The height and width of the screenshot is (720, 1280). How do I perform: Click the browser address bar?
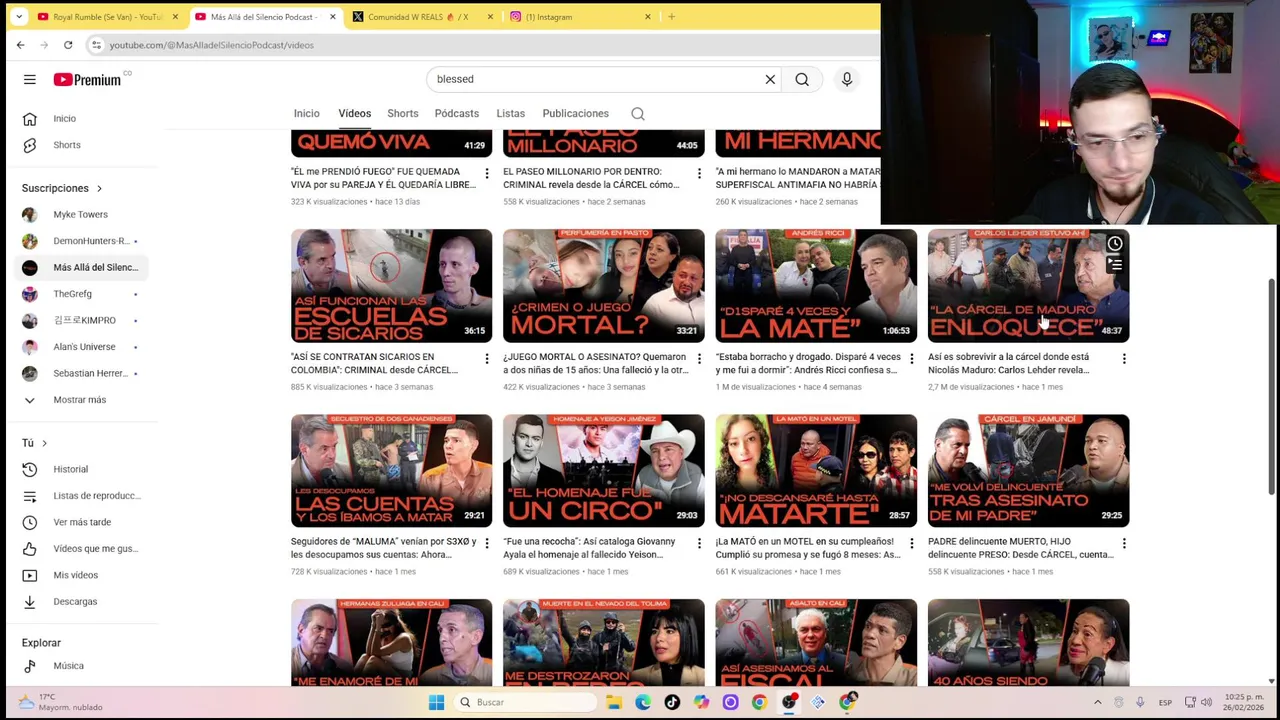[480, 45]
